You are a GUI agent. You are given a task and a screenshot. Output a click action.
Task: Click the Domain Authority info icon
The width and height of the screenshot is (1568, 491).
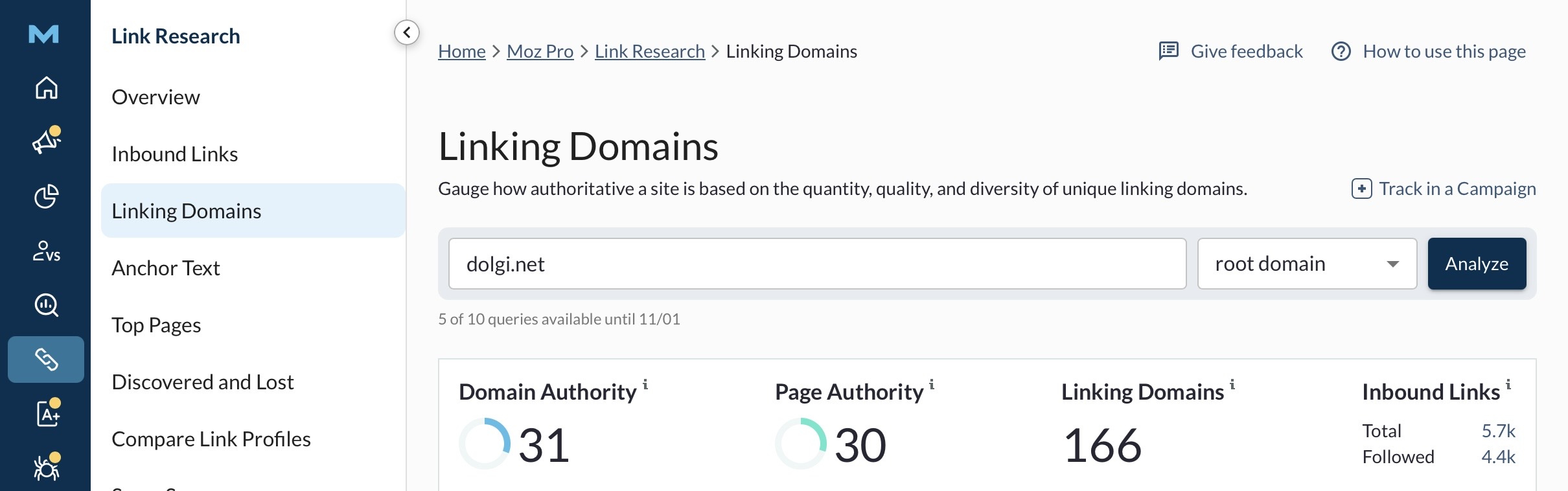tap(645, 384)
